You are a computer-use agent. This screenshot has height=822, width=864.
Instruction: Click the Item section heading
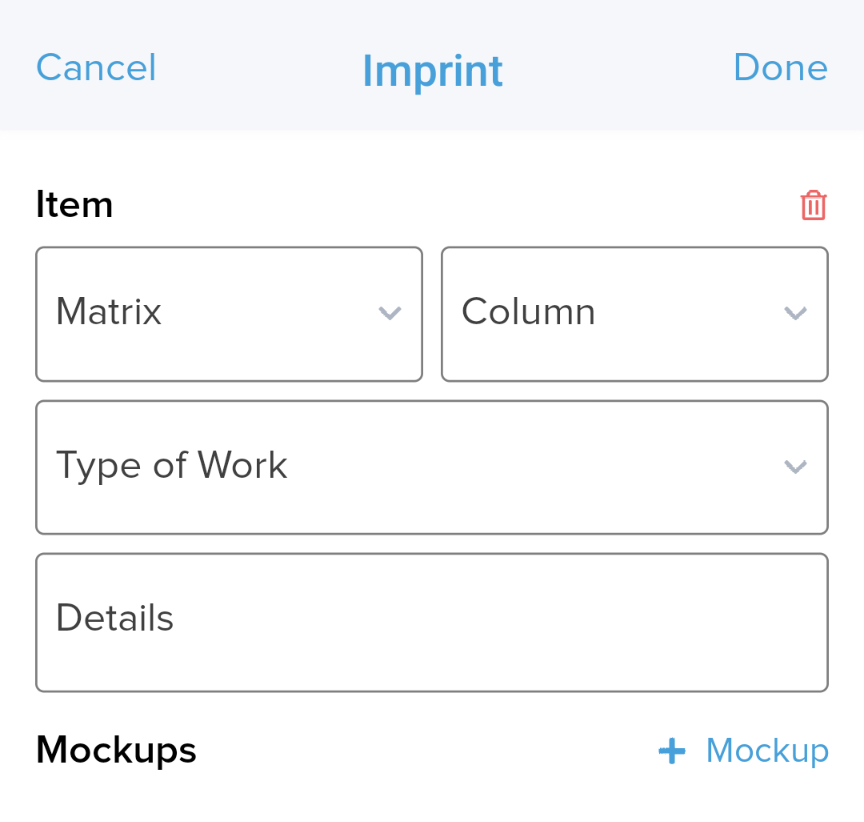[x=74, y=204]
